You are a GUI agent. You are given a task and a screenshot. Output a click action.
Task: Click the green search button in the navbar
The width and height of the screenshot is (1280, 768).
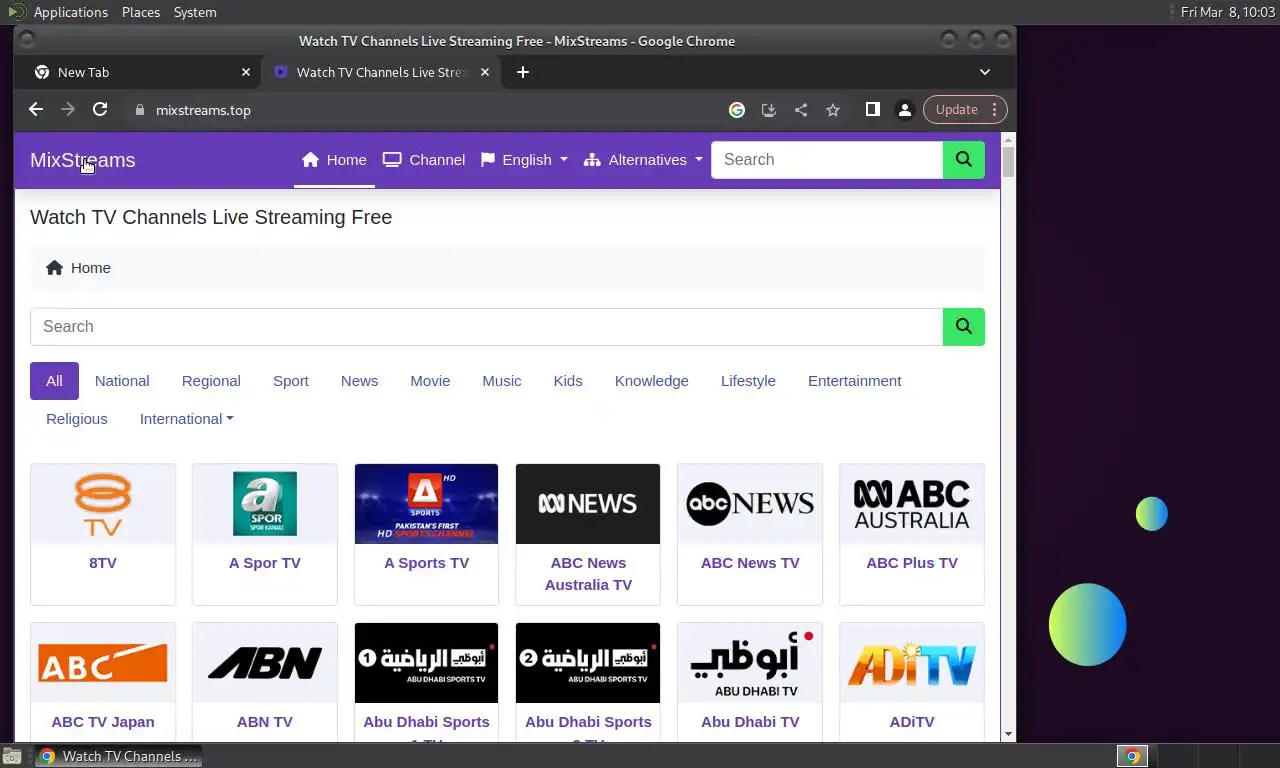[964, 160]
